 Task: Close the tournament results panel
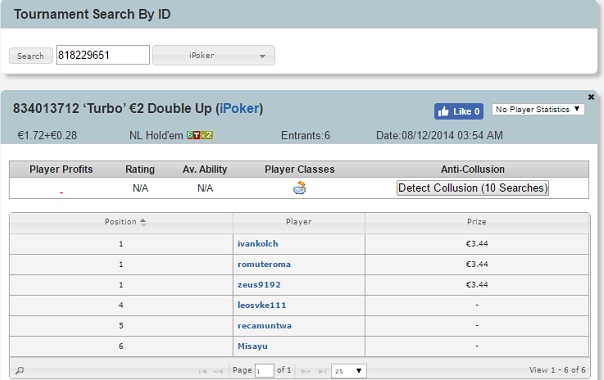pos(591,97)
